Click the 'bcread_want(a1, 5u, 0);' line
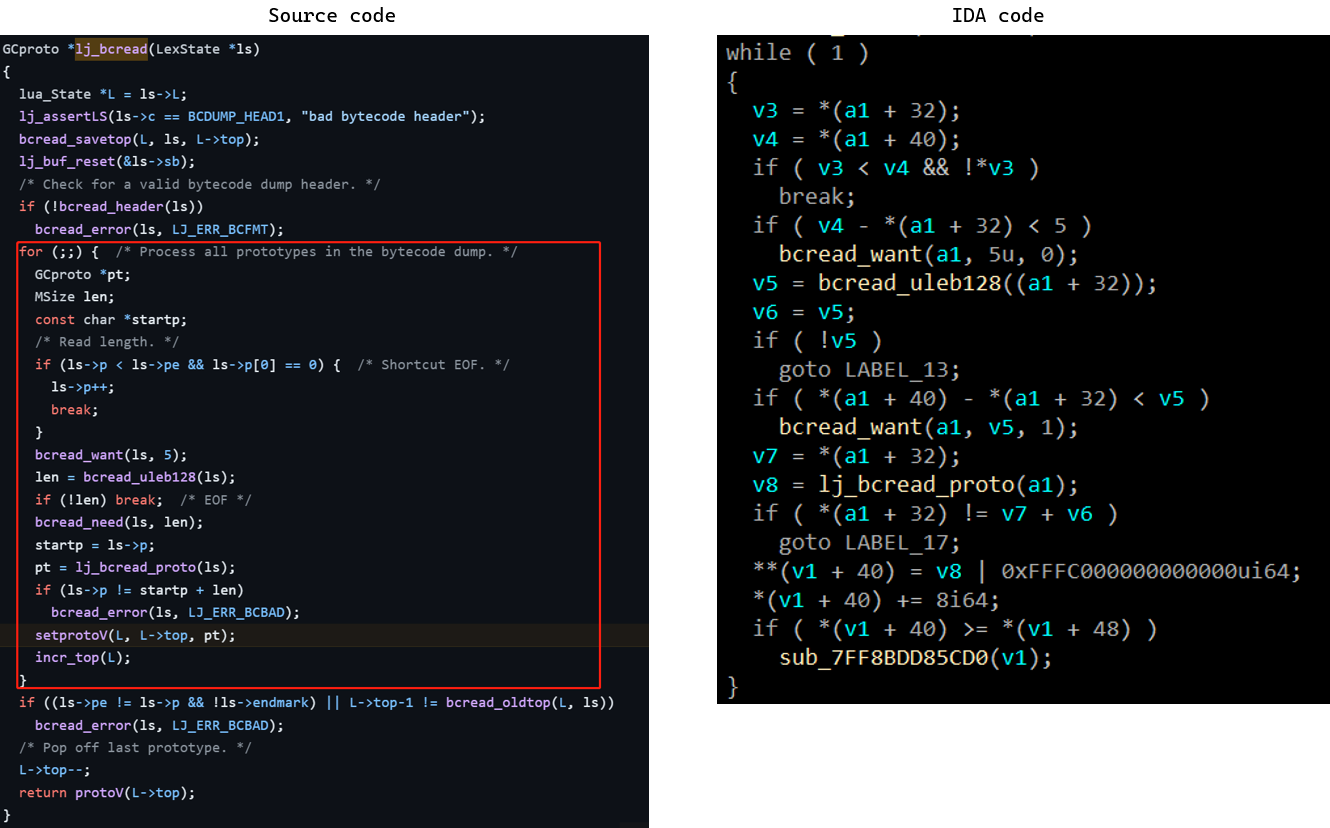 [x=929, y=254]
